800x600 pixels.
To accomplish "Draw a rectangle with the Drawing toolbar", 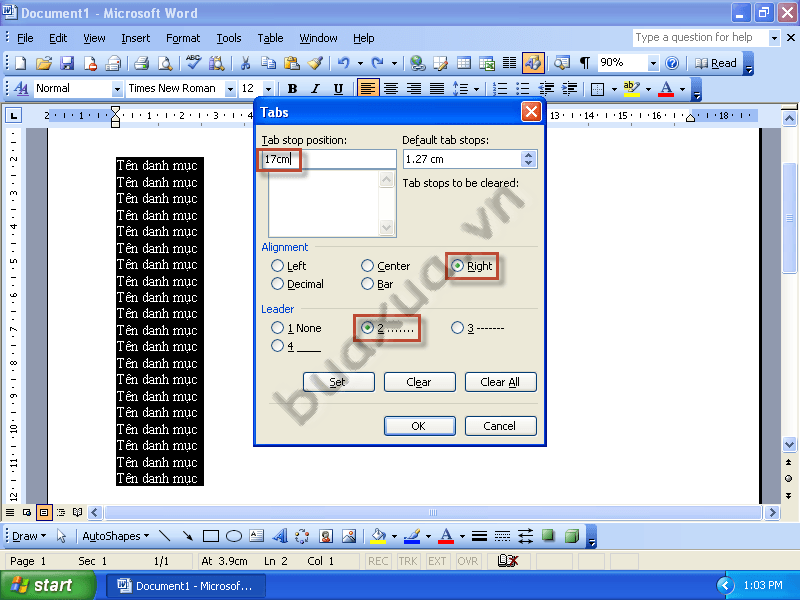I will [x=211, y=536].
